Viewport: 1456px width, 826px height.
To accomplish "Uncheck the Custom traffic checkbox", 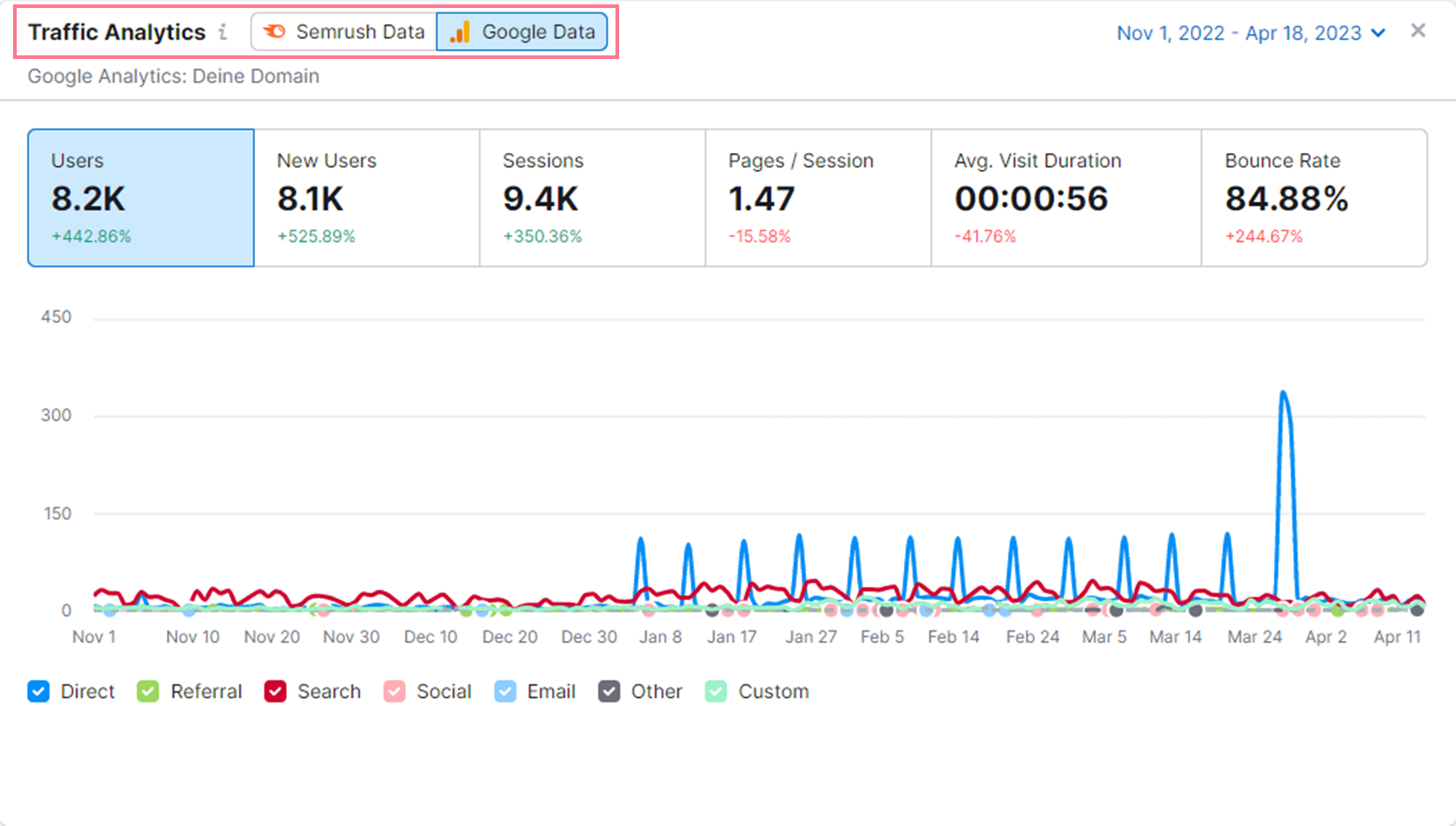I will 716,691.
